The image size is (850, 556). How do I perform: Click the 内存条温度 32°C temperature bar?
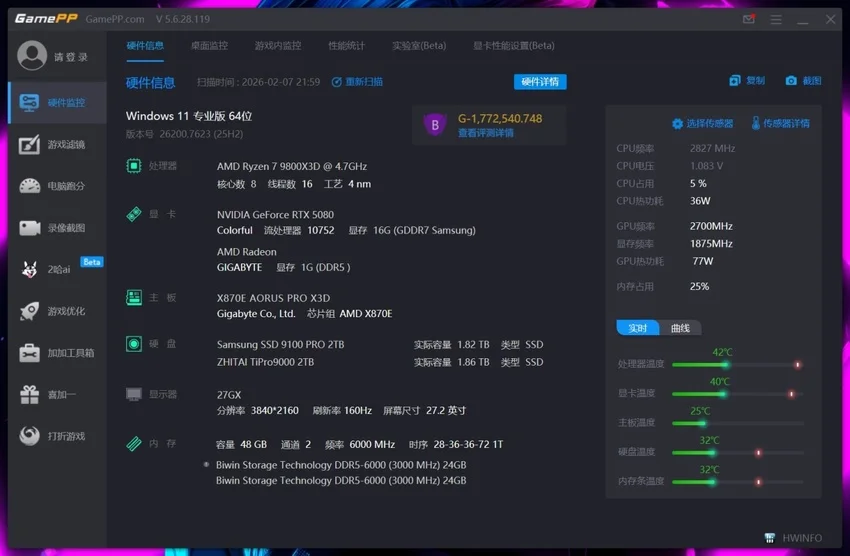click(738, 482)
